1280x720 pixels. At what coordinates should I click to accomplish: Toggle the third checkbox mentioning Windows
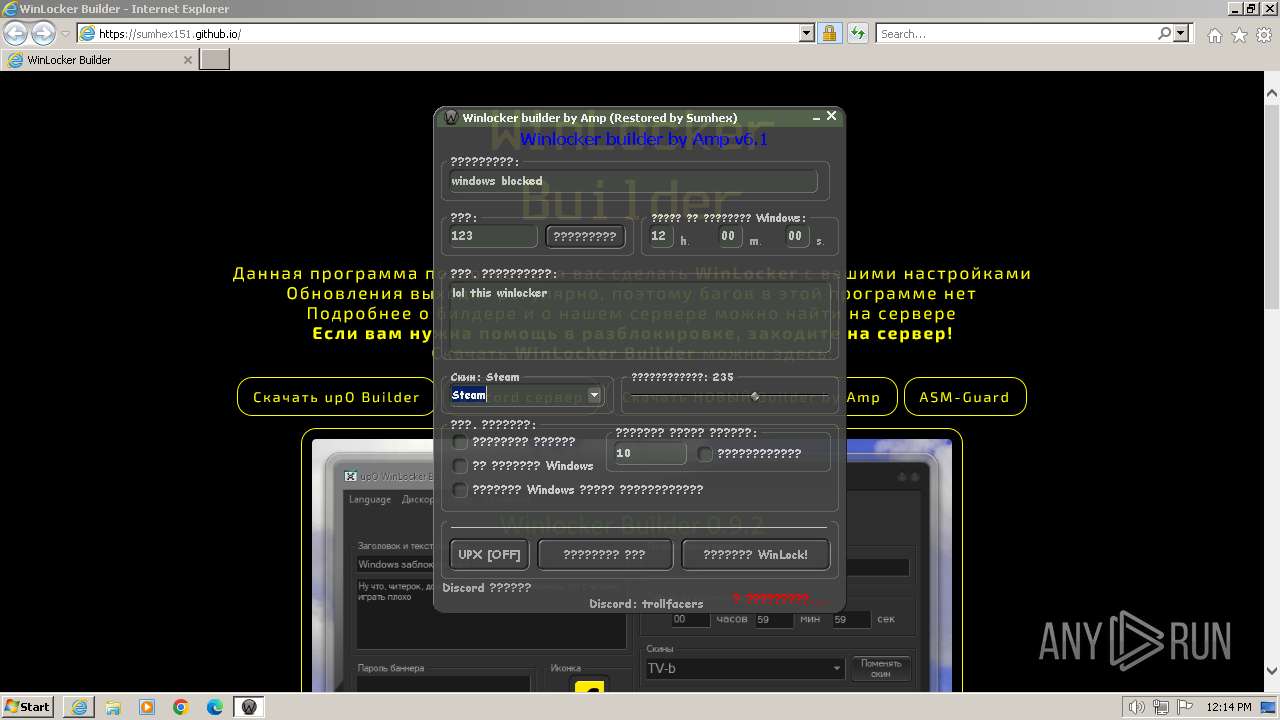(x=460, y=490)
